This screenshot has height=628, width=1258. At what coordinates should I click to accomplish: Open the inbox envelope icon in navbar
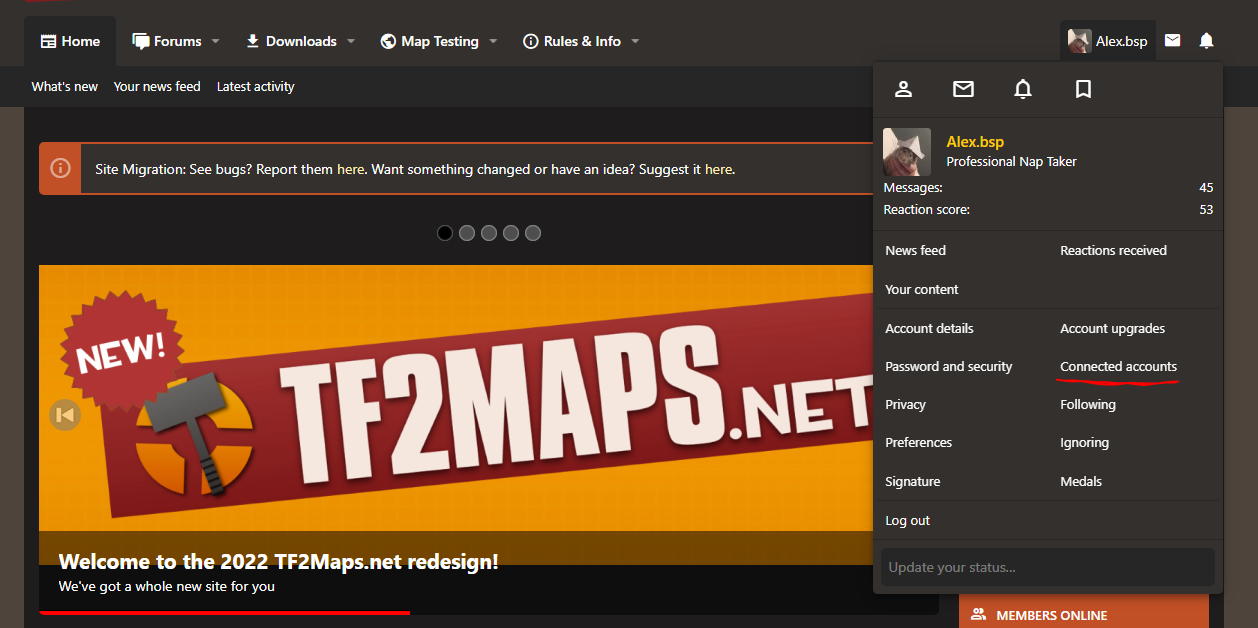pyautogui.click(x=1173, y=41)
